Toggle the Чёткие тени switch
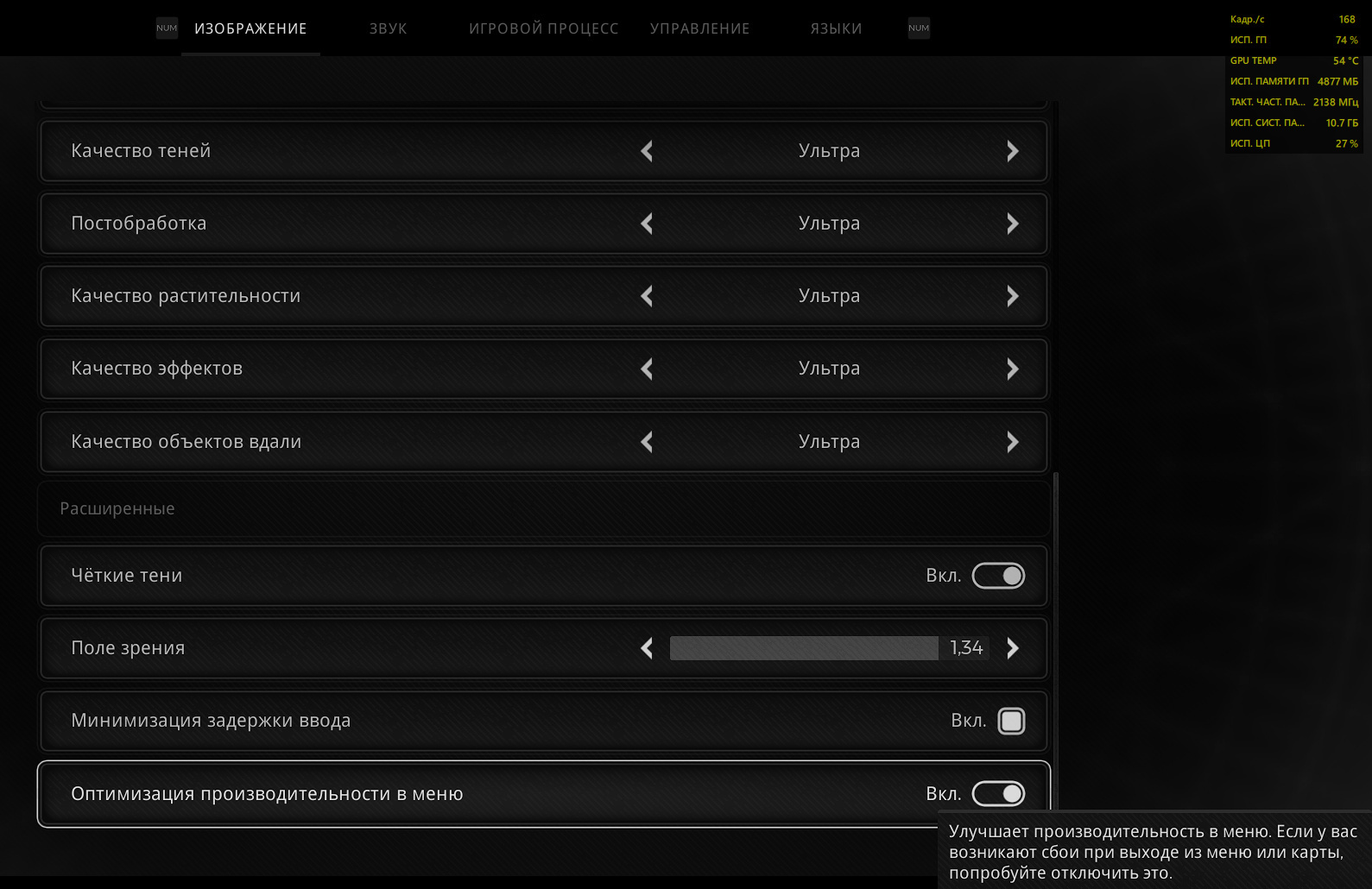1372x889 pixels. pyautogui.click(x=998, y=576)
